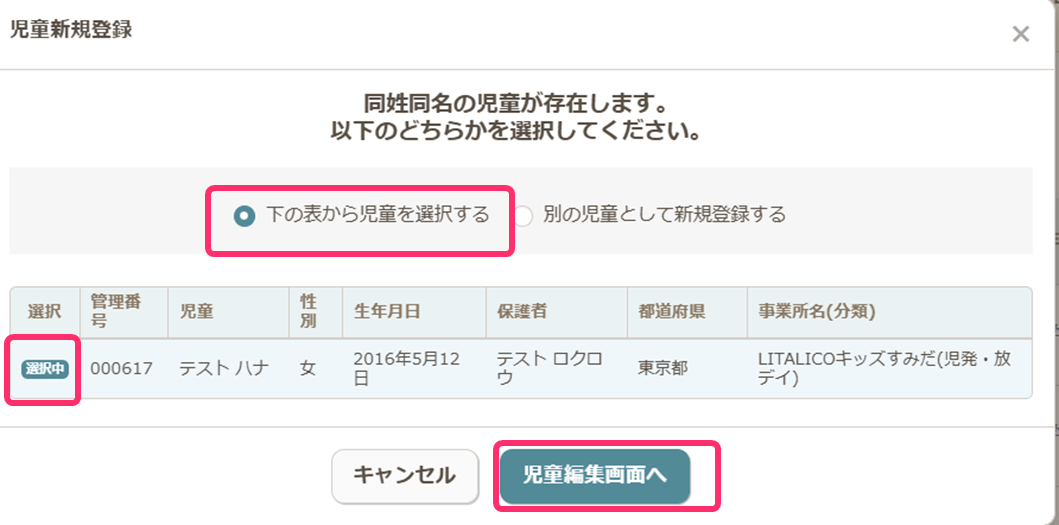This screenshot has width=1059, height=525.
Task: Click the birthdate 2016年5月12日 cell
Action: pos(406,369)
